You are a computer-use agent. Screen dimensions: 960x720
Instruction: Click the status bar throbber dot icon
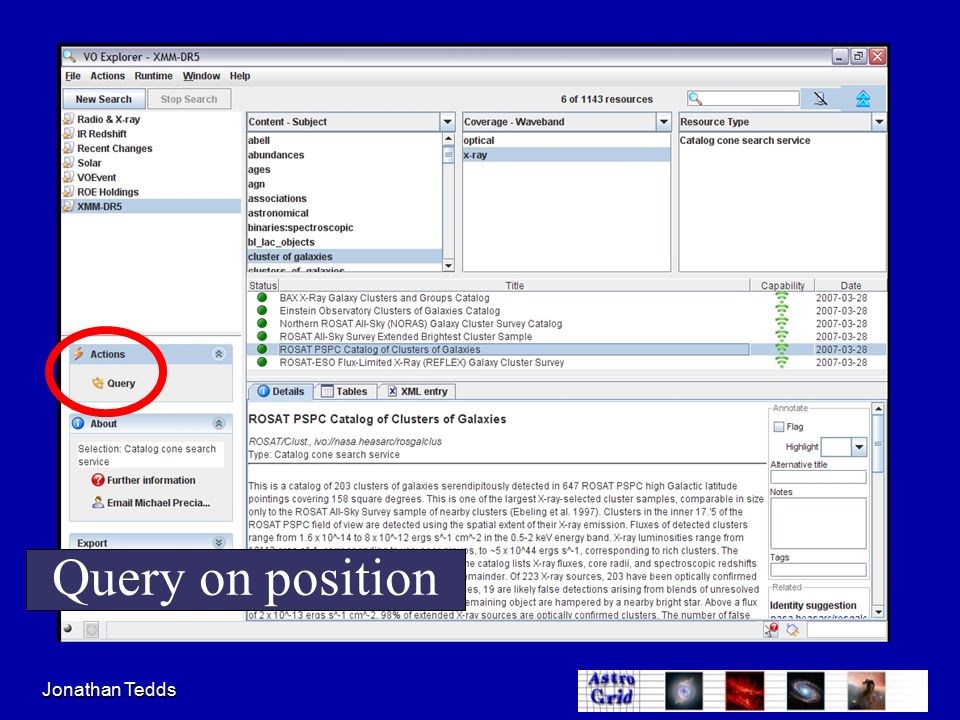[x=68, y=628]
